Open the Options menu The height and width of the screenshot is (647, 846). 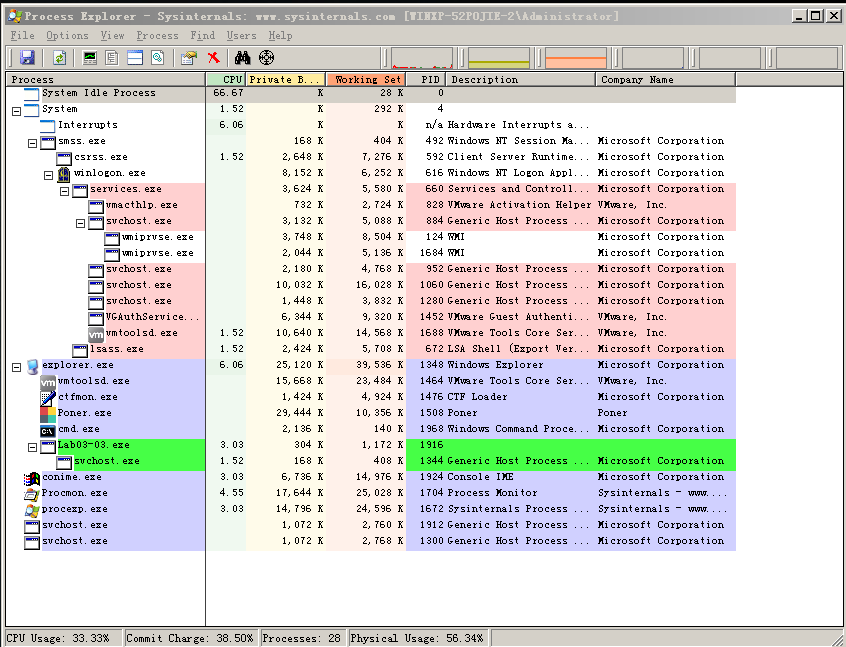67,35
